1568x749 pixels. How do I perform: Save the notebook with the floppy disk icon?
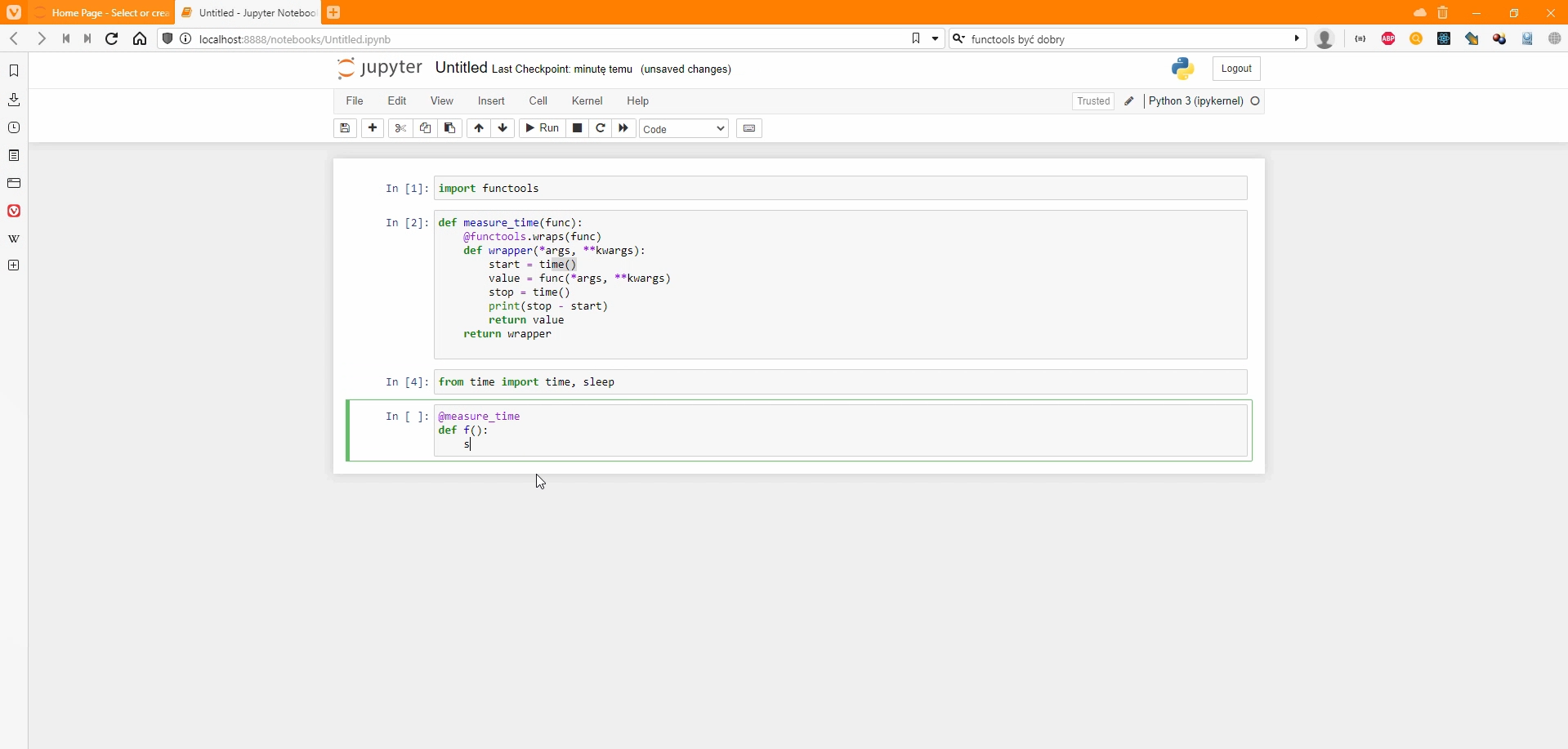pyautogui.click(x=345, y=128)
